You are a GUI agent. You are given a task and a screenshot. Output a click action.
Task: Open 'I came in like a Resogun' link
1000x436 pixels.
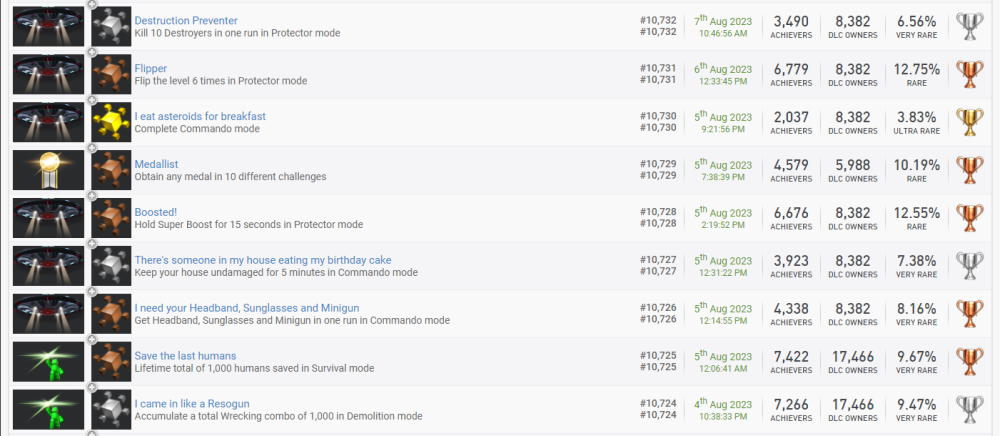192,404
